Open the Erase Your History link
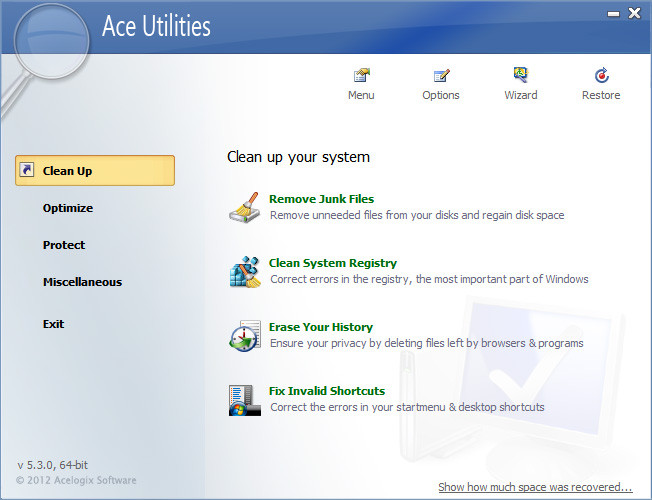652x500 pixels. 321,327
